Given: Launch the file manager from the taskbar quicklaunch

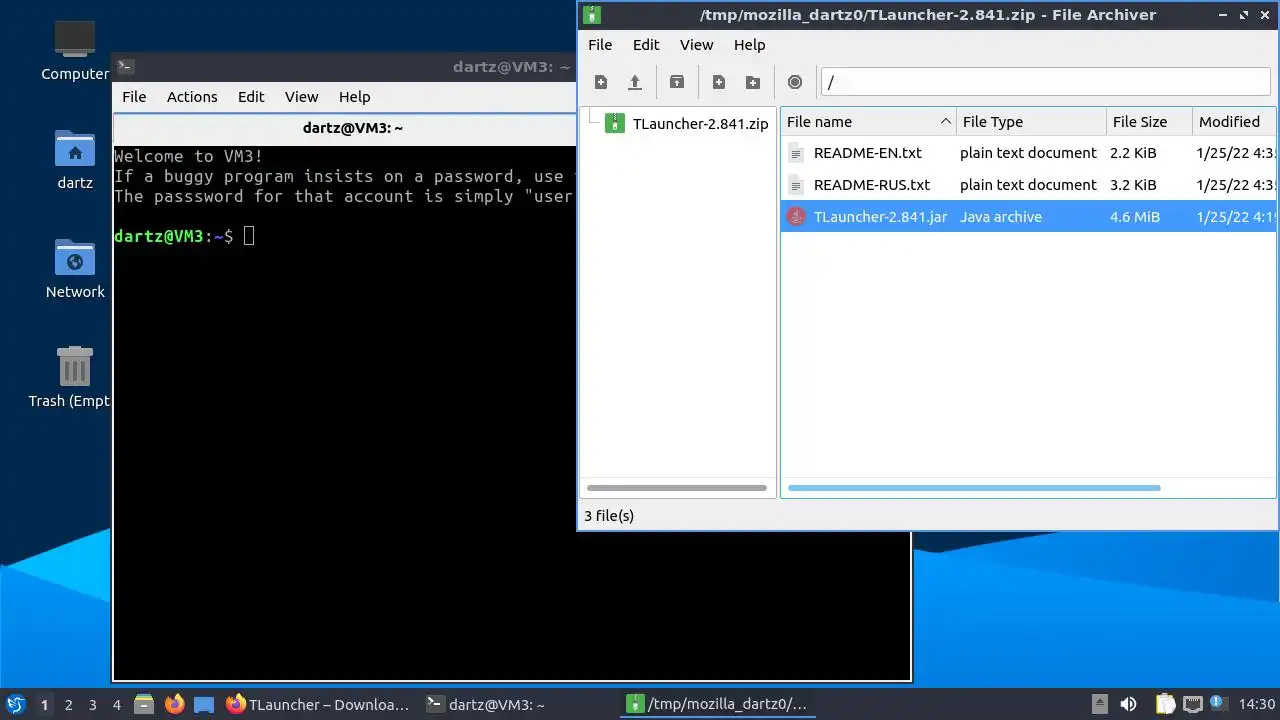Looking at the screenshot, I should [144, 704].
